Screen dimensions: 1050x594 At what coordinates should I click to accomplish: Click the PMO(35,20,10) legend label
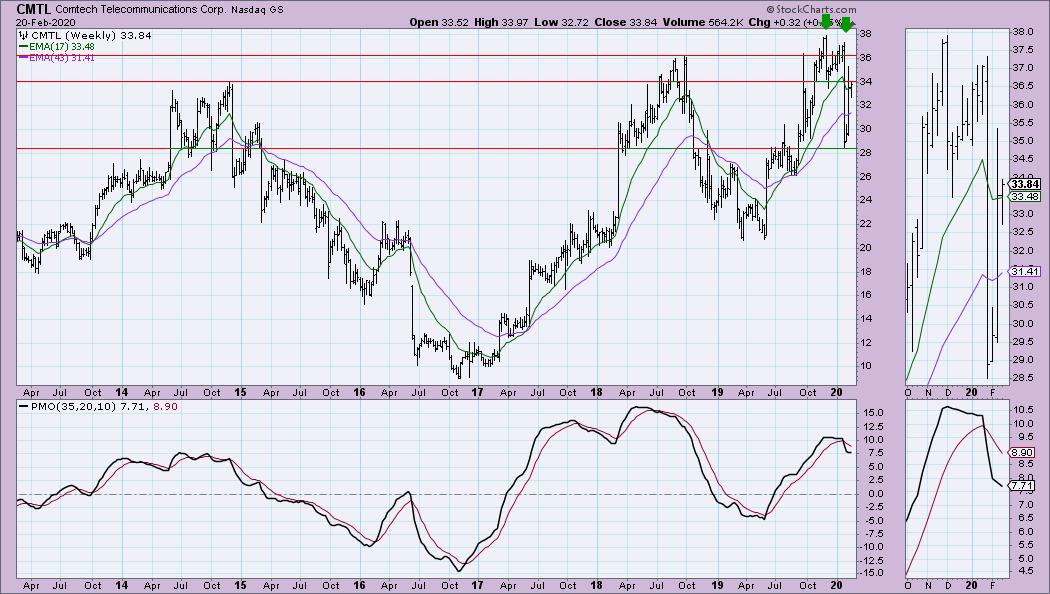(x=74, y=406)
